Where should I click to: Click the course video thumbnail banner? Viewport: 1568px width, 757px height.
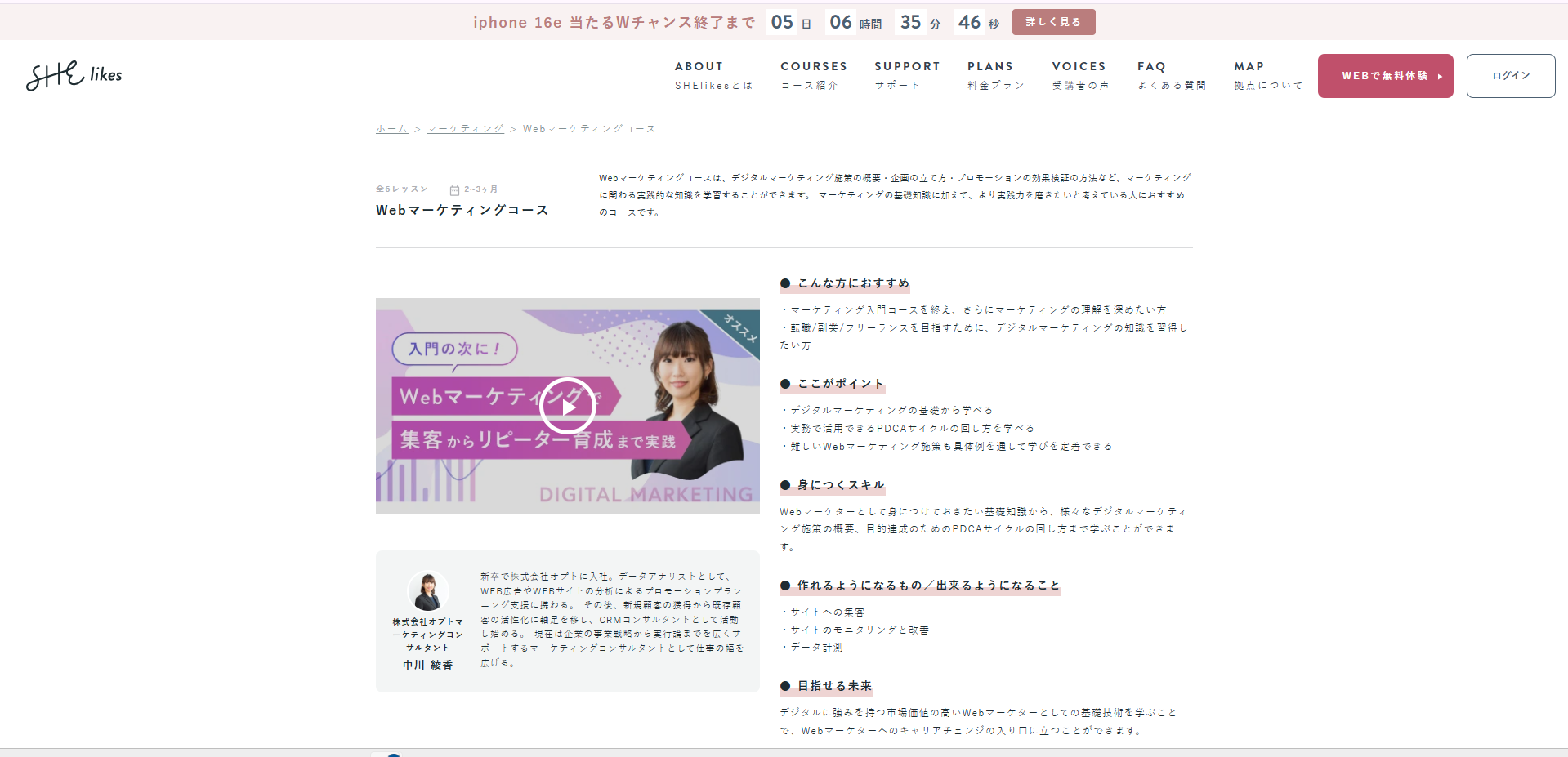pos(567,406)
